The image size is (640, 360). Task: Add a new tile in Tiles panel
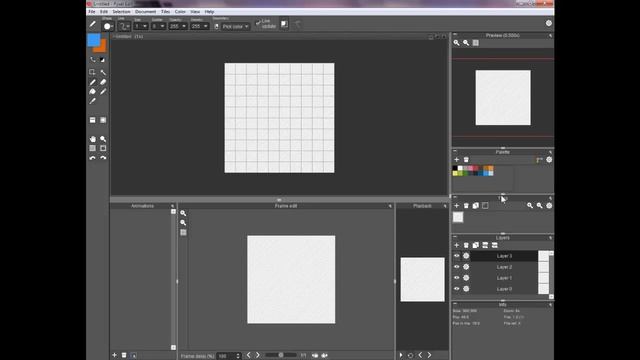[457, 206]
